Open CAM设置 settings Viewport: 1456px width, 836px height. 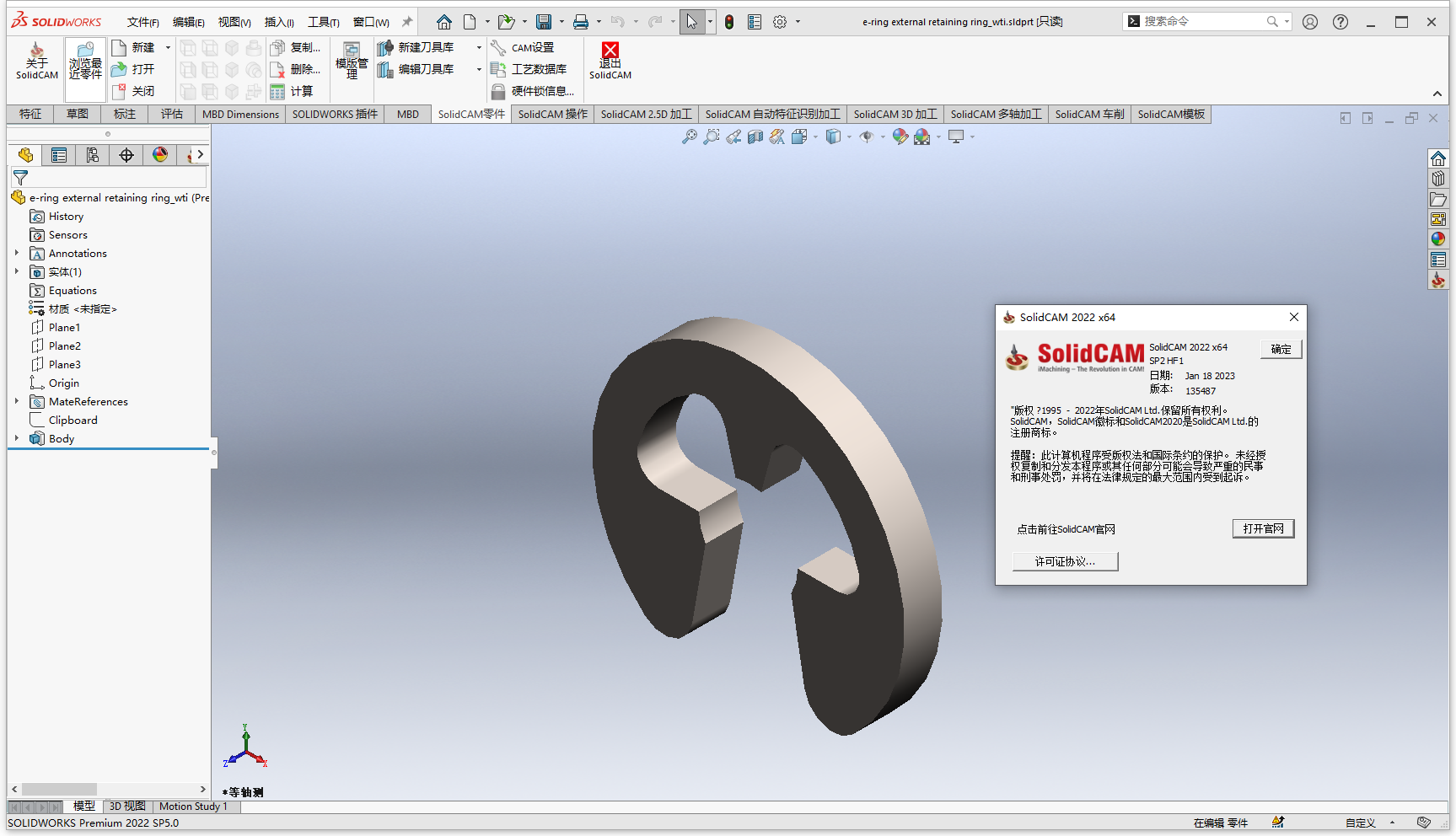tap(523, 47)
